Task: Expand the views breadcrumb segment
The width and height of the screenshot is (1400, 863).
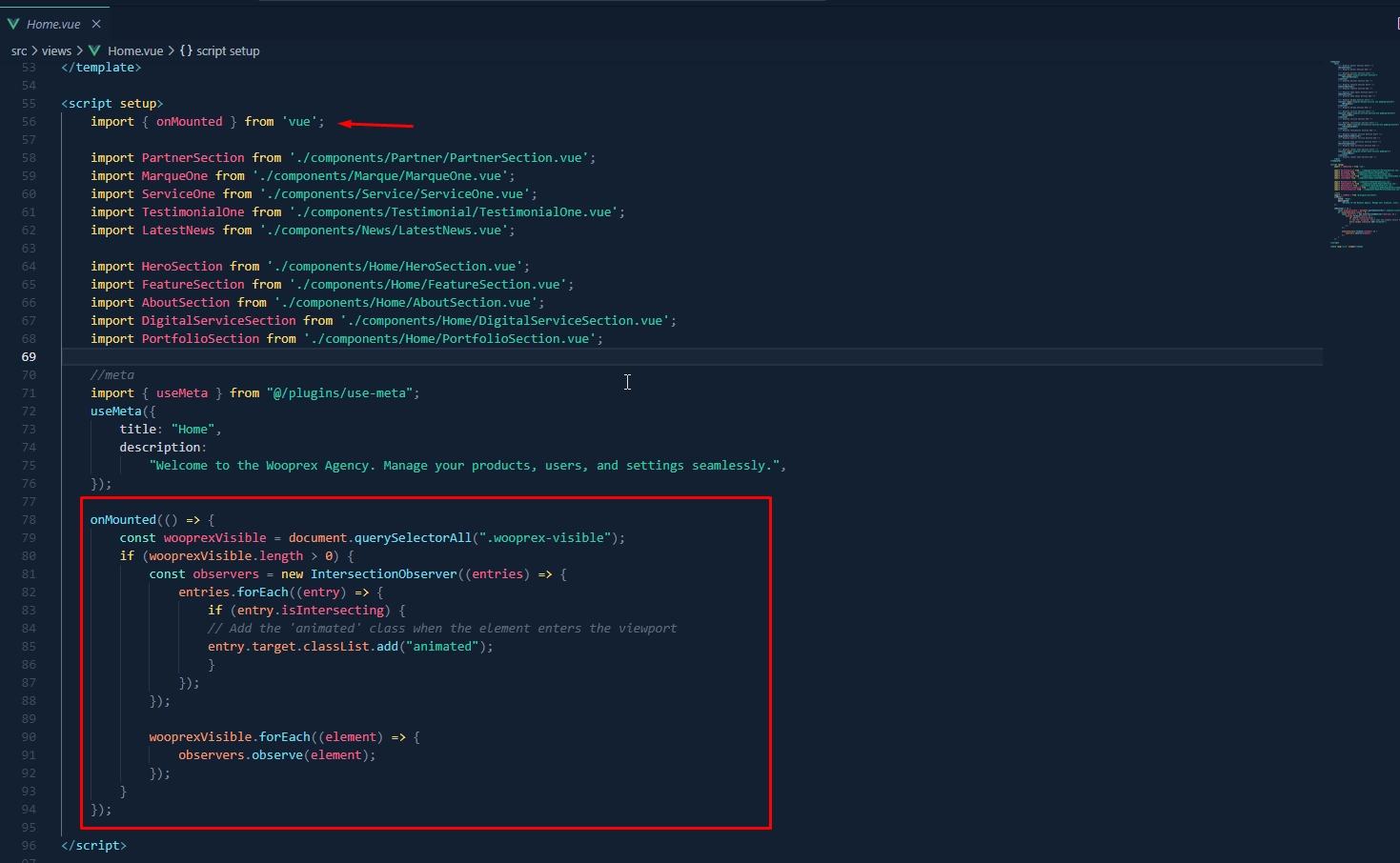Action: point(56,50)
